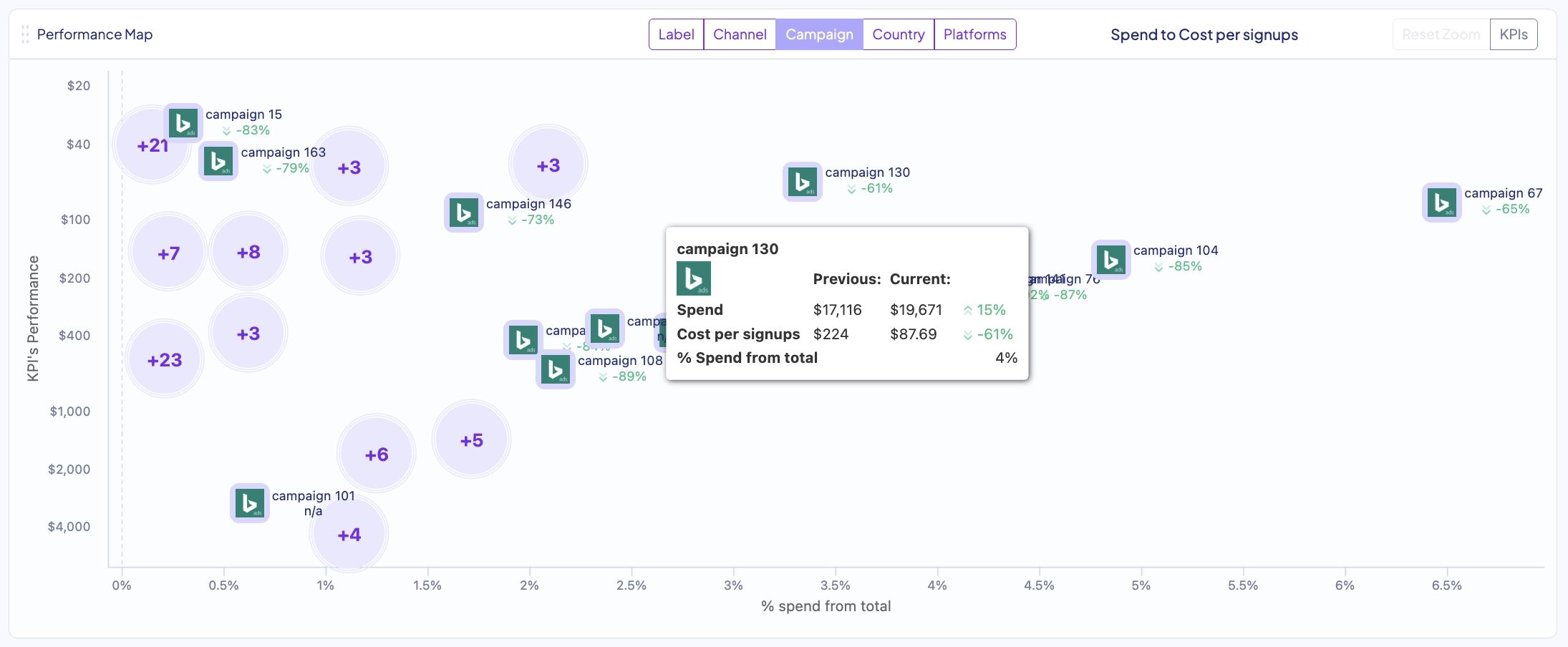Image resolution: width=1568 pixels, height=647 pixels.
Task: Click the campaign 108 Bing Ads icon
Action: (x=556, y=370)
